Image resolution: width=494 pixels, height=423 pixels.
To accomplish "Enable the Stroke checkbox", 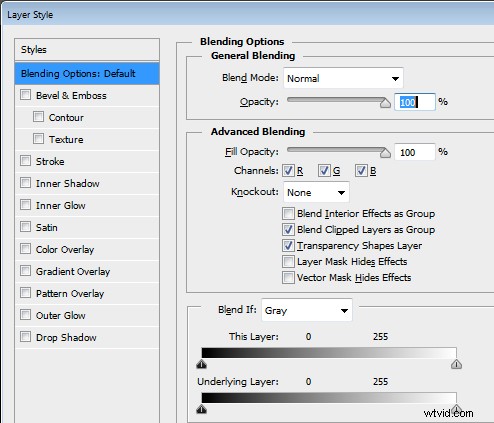I will [x=25, y=161].
